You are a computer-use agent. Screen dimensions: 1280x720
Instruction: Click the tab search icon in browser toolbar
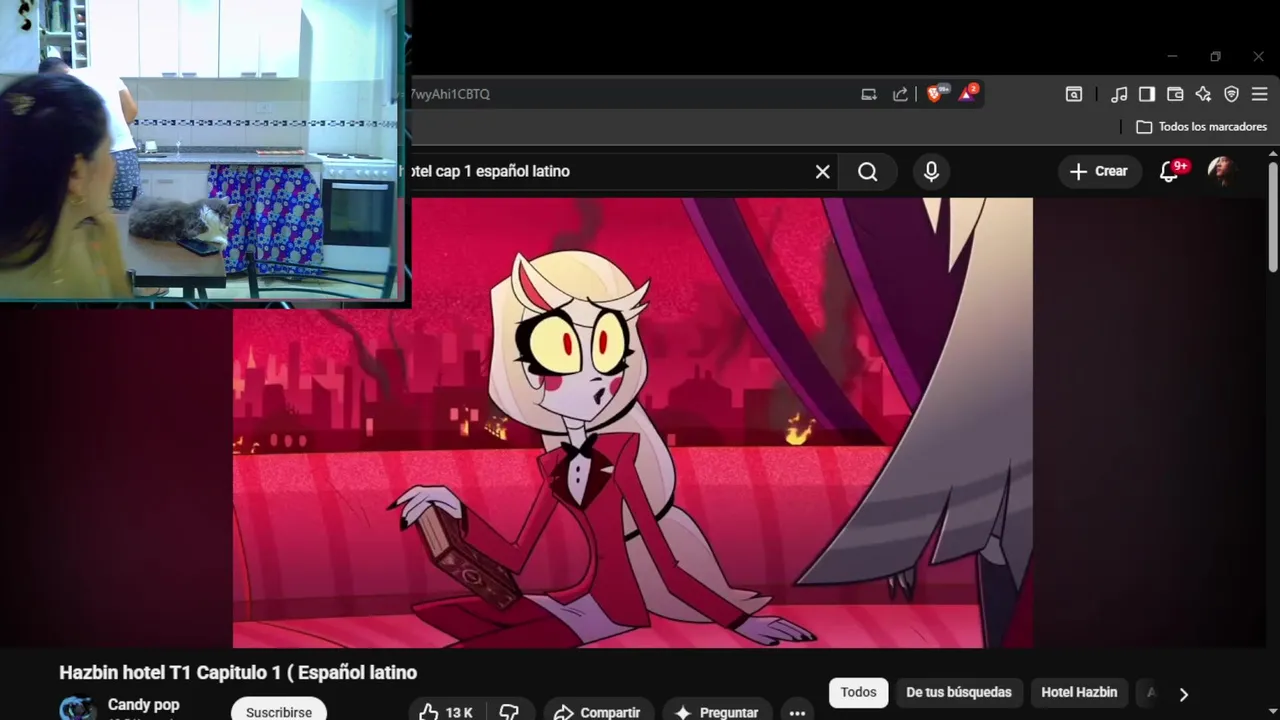coord(1074,94)
